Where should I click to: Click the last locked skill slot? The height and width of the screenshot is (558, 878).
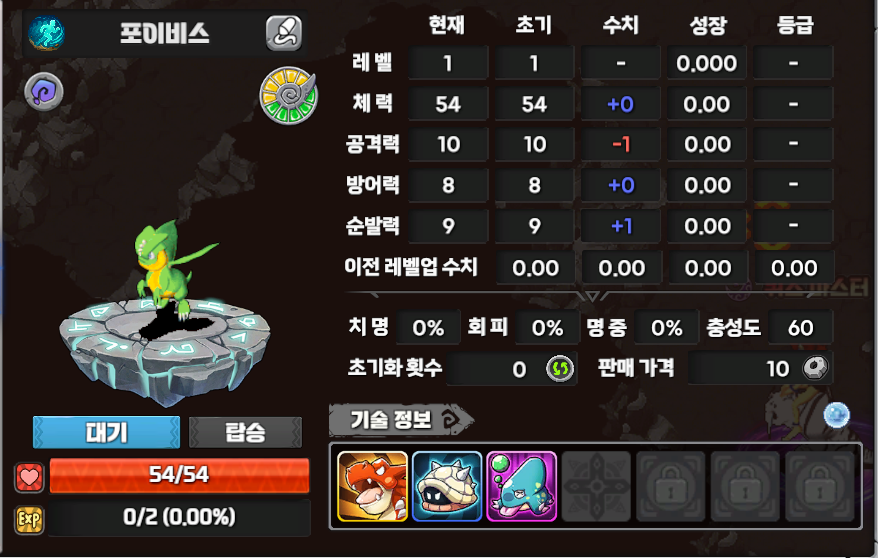(x=820, y=486)
